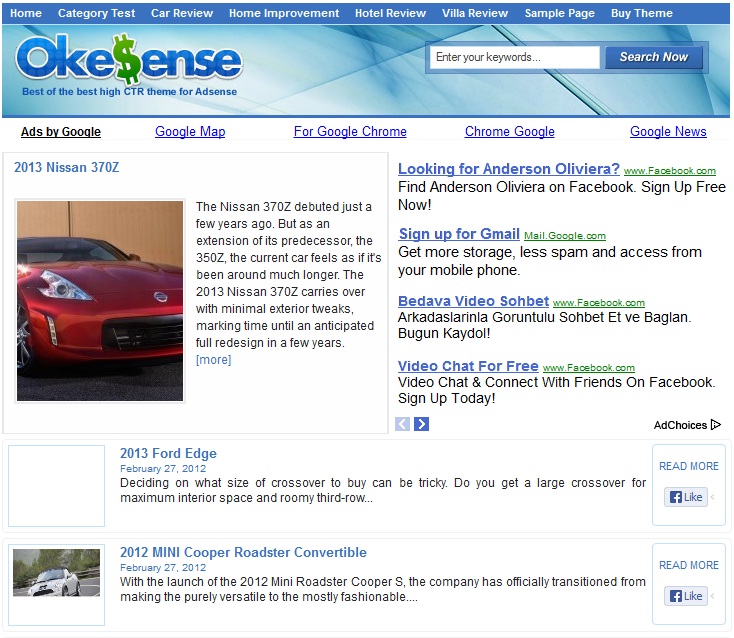Screen dimensions: 734x638
Task: Open Car Review menu
Action: (182, 13)
